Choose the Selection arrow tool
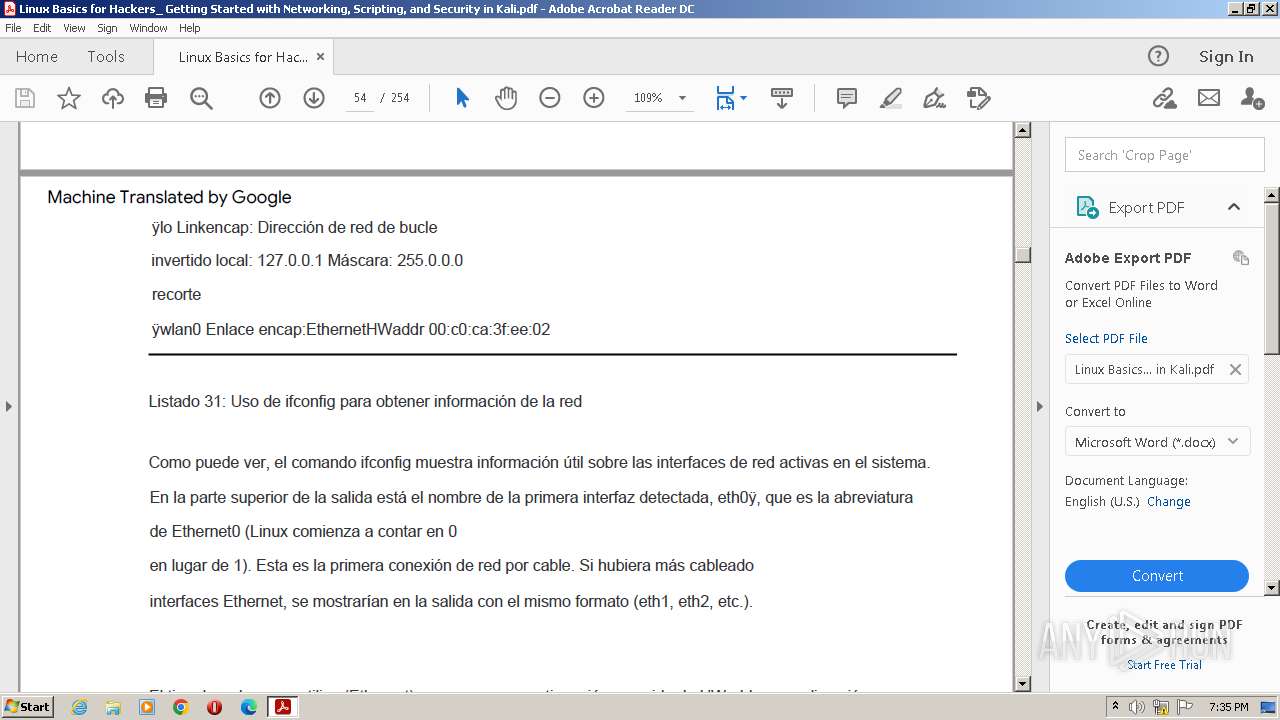Screen dimensions: 1280x720 [462, 98]
